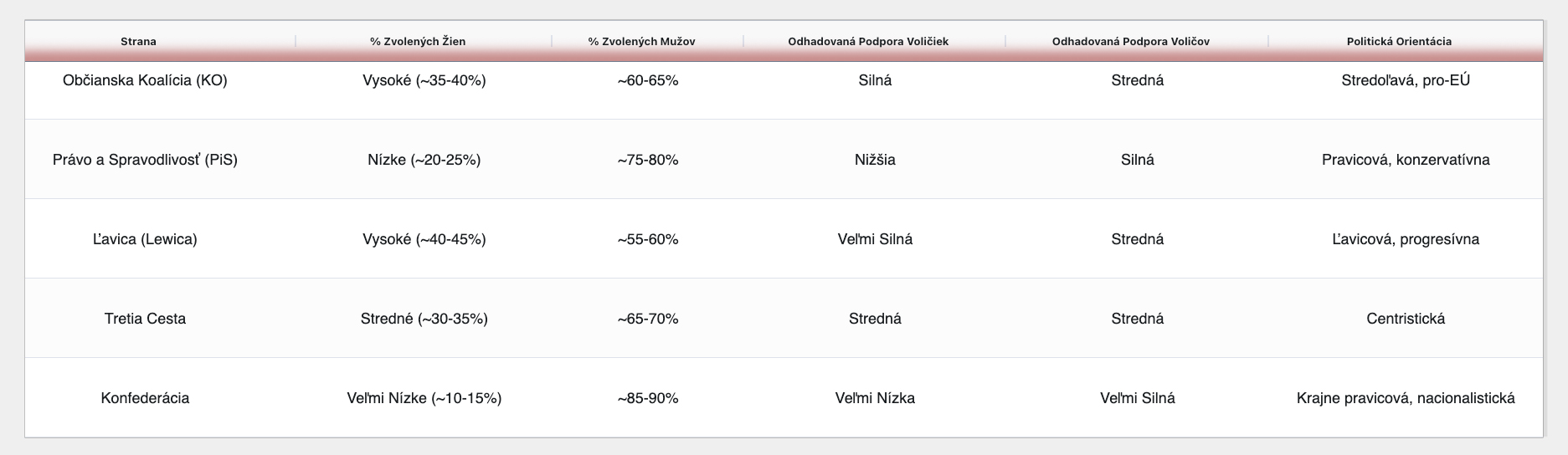Click the Politická Orientácia column header
The width and height of the screenshot is (1568, 455).
tap(1399, 41)
